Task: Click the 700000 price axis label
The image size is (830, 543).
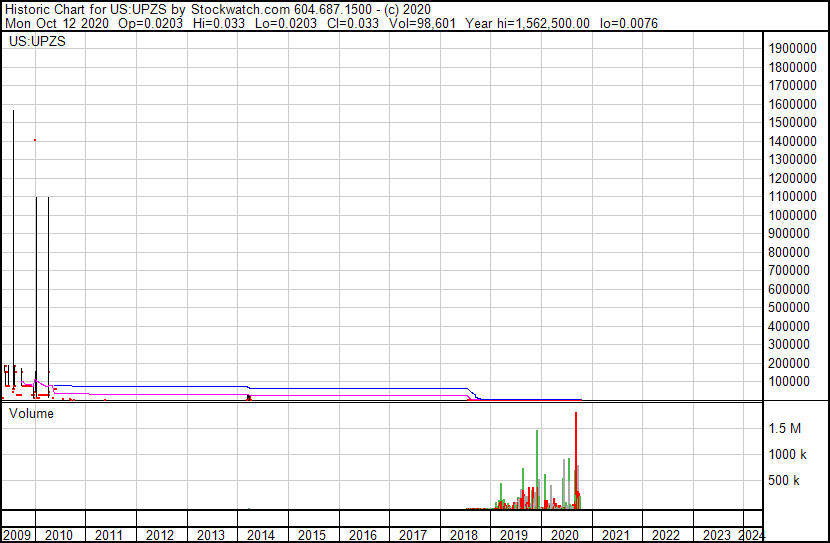Action: [789, 270]
